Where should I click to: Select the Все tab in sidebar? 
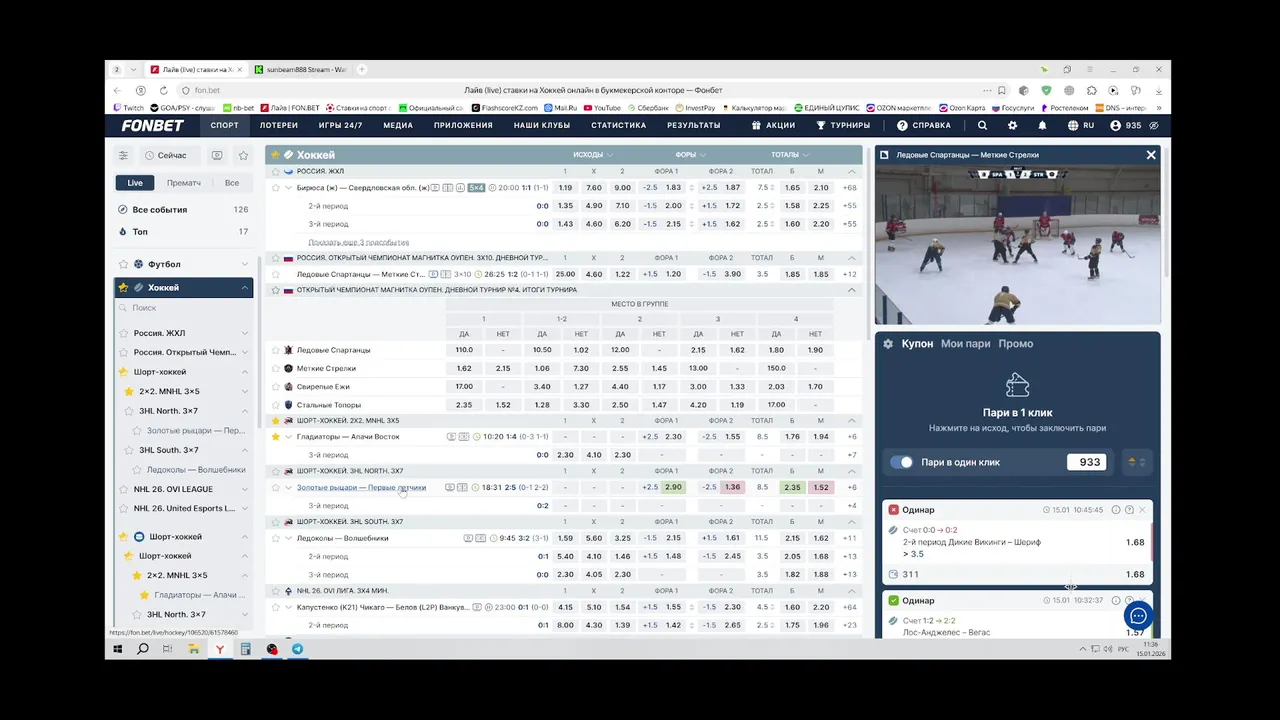[232, 183]
